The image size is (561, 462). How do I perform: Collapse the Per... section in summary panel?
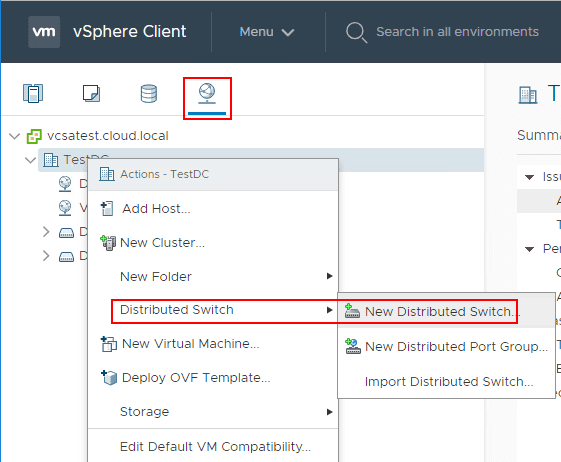point(529,249)
